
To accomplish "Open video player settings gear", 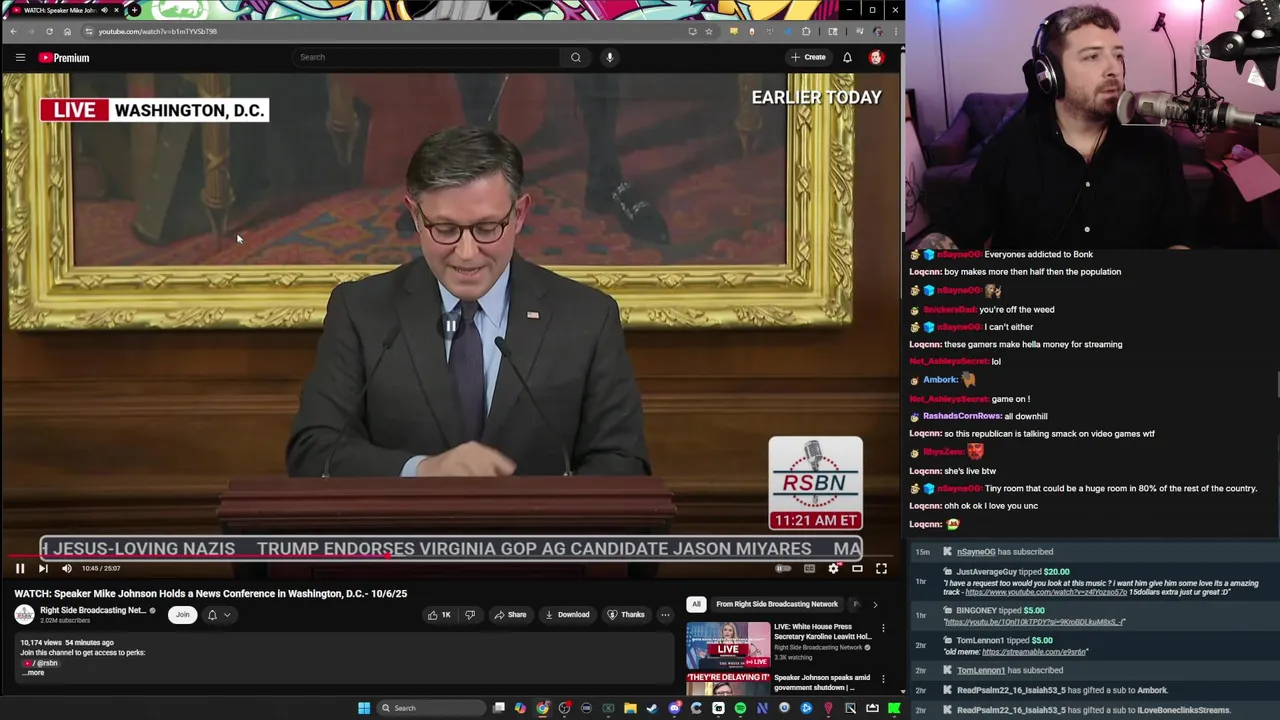I will click(x=833, y=568).
